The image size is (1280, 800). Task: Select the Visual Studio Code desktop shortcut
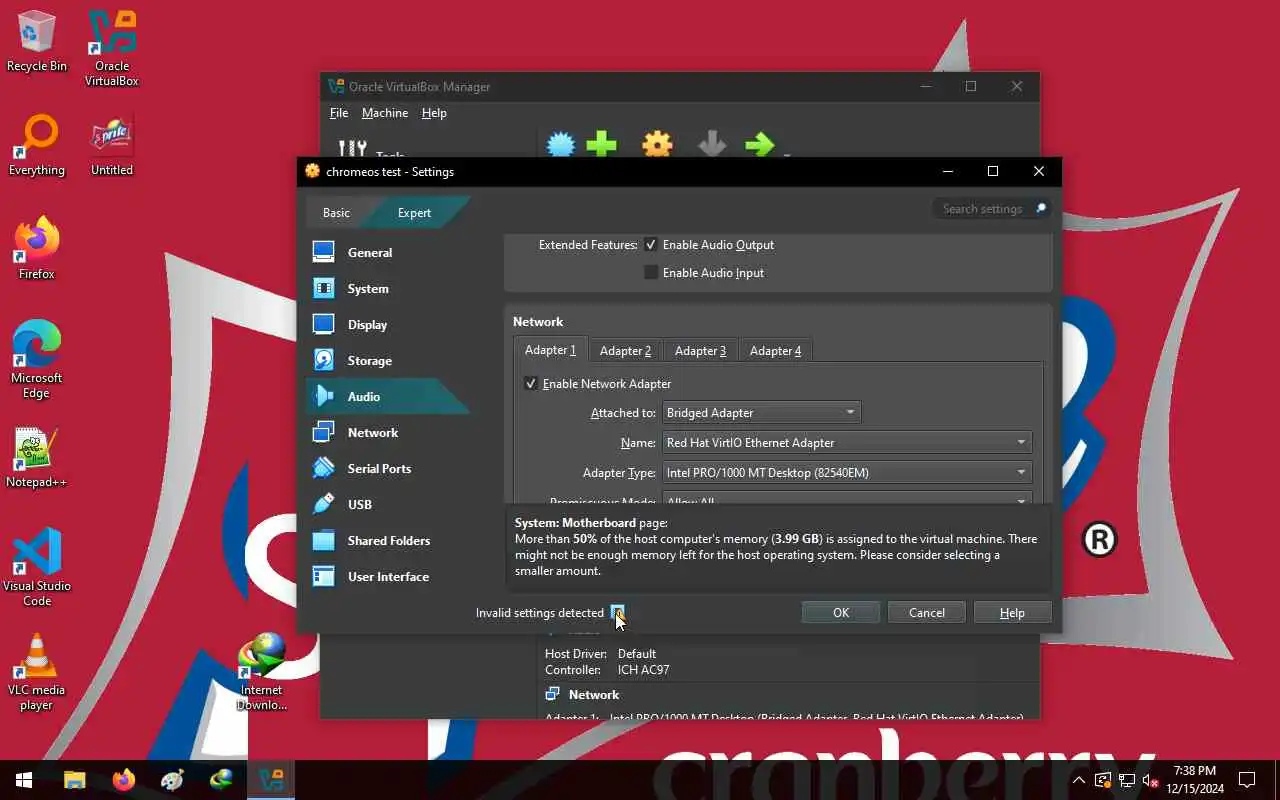click(x=37, y=568)
